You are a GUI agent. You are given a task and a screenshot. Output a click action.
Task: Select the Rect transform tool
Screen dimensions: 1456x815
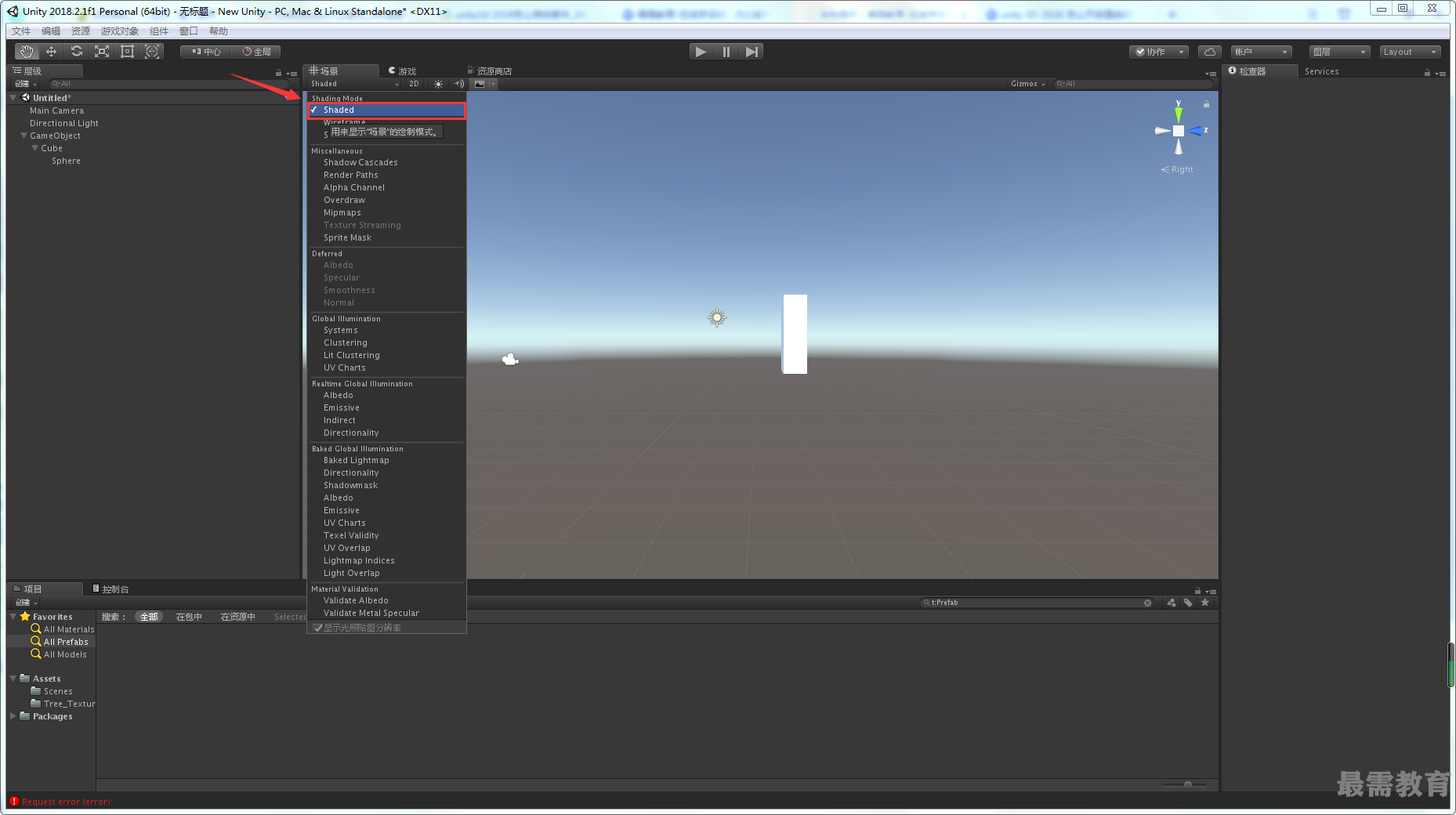pos(127,52)
